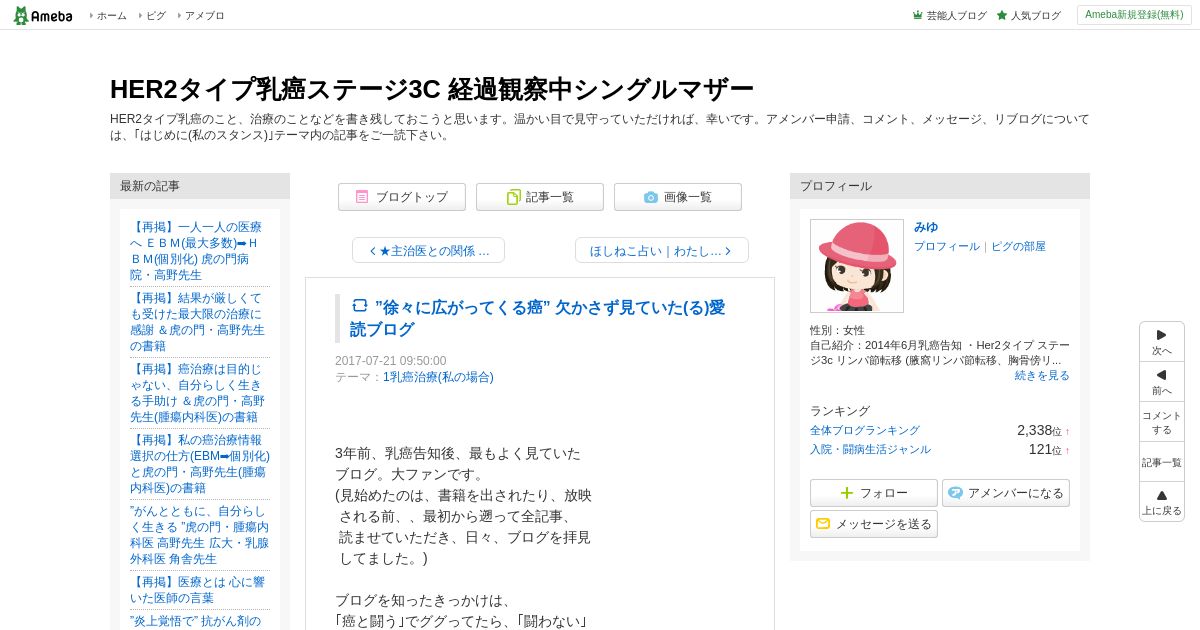Viewport: 1200px width, 630px height.
Task: Click crown icon next to 芸能人ブログ
Action: (918, 15)
